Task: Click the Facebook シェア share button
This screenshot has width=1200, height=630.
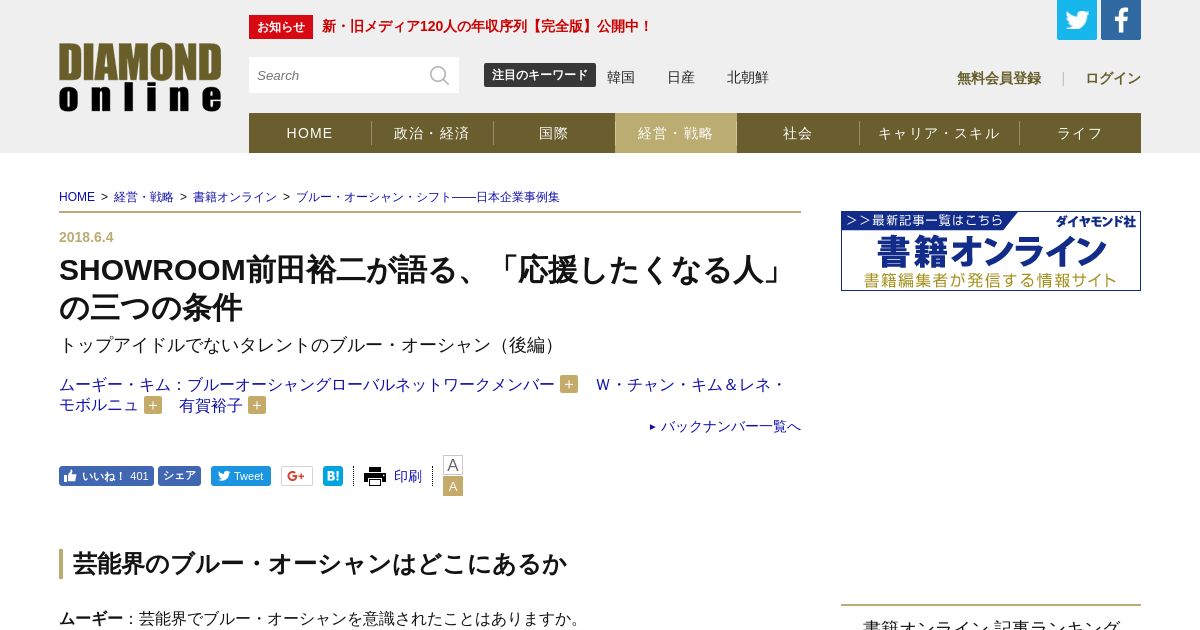Action: [179, 476]
